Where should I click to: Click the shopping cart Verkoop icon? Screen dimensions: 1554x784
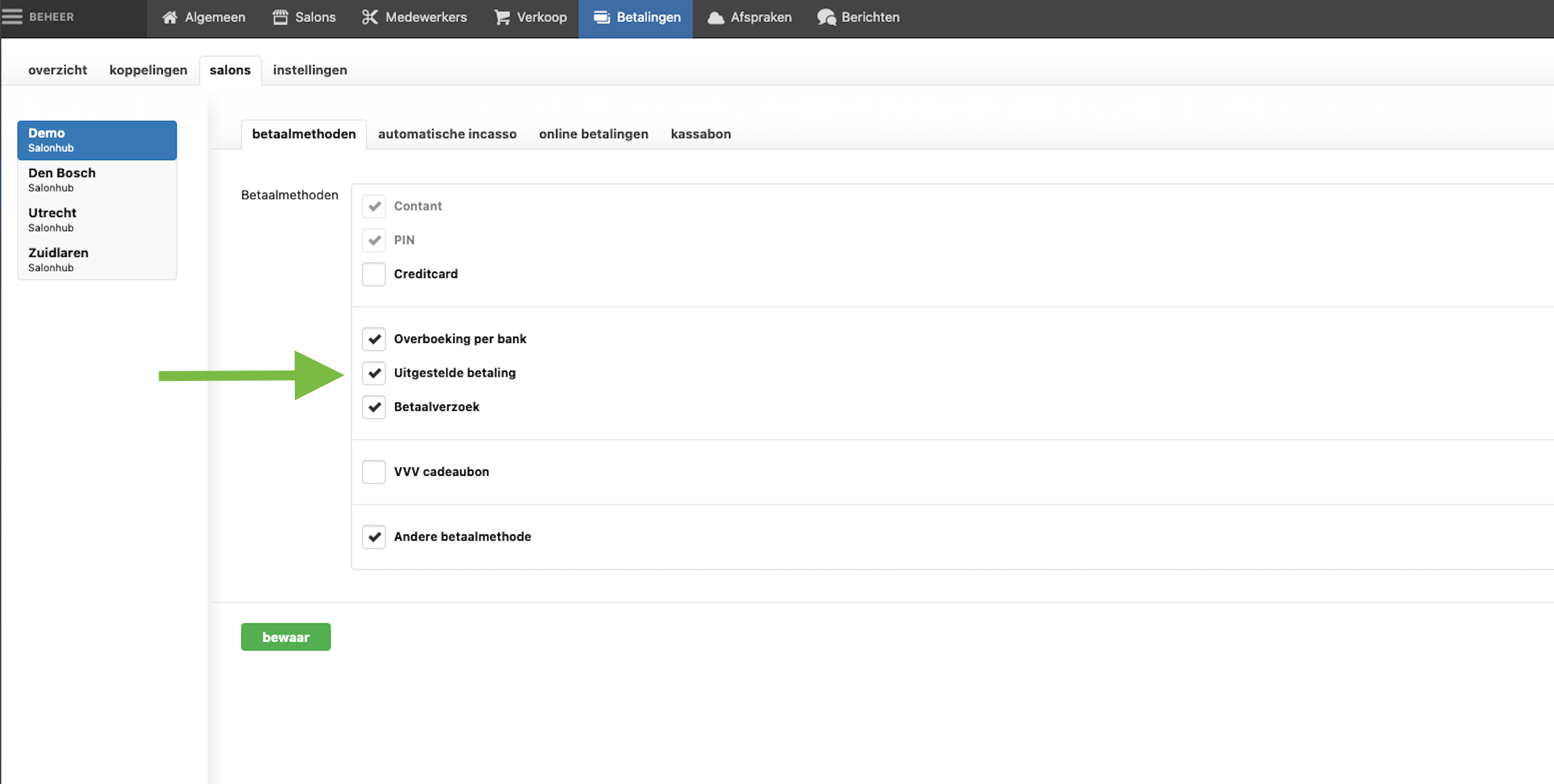[x=502, y=17]
